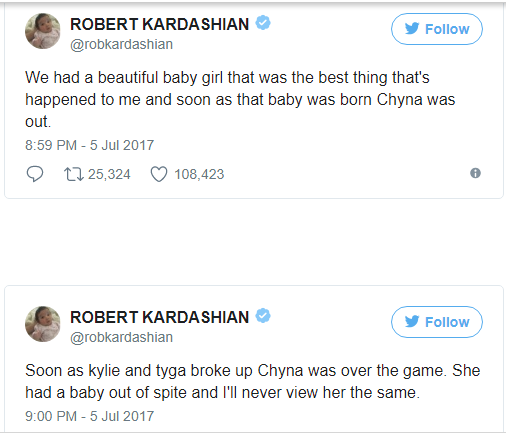Visit @robkardashian handle in second tweet
Image resolution: width=506 pixels, height=433 pixels.
121,337
